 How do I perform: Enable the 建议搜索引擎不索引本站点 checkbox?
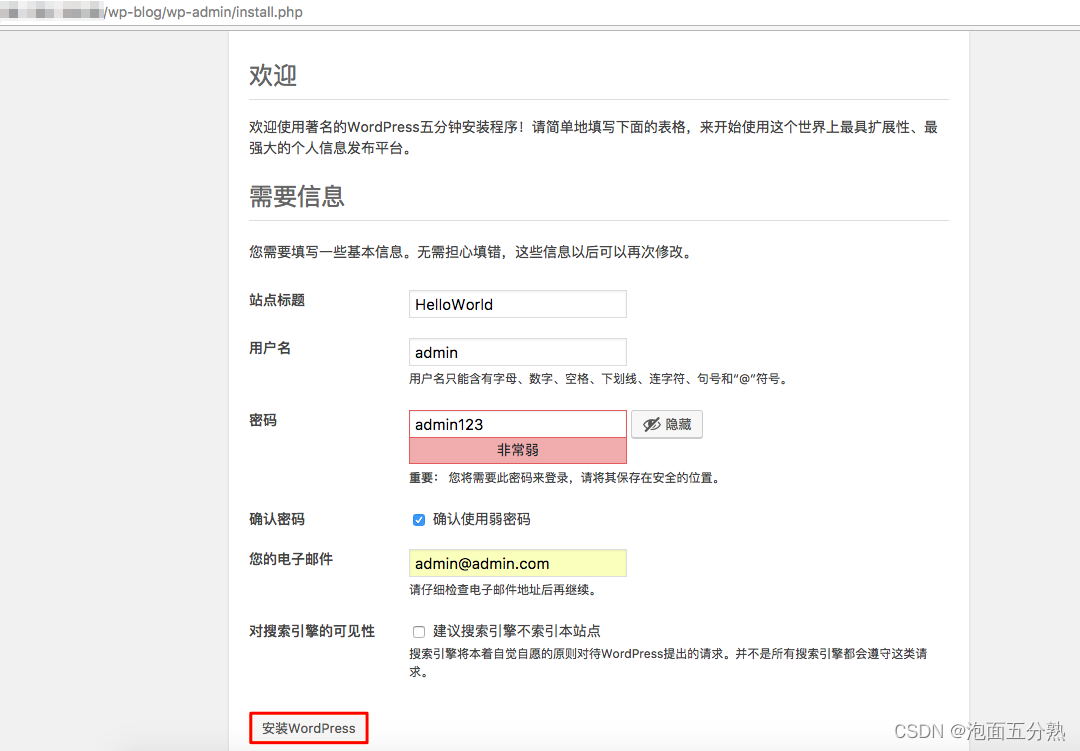tap(419, 631)
